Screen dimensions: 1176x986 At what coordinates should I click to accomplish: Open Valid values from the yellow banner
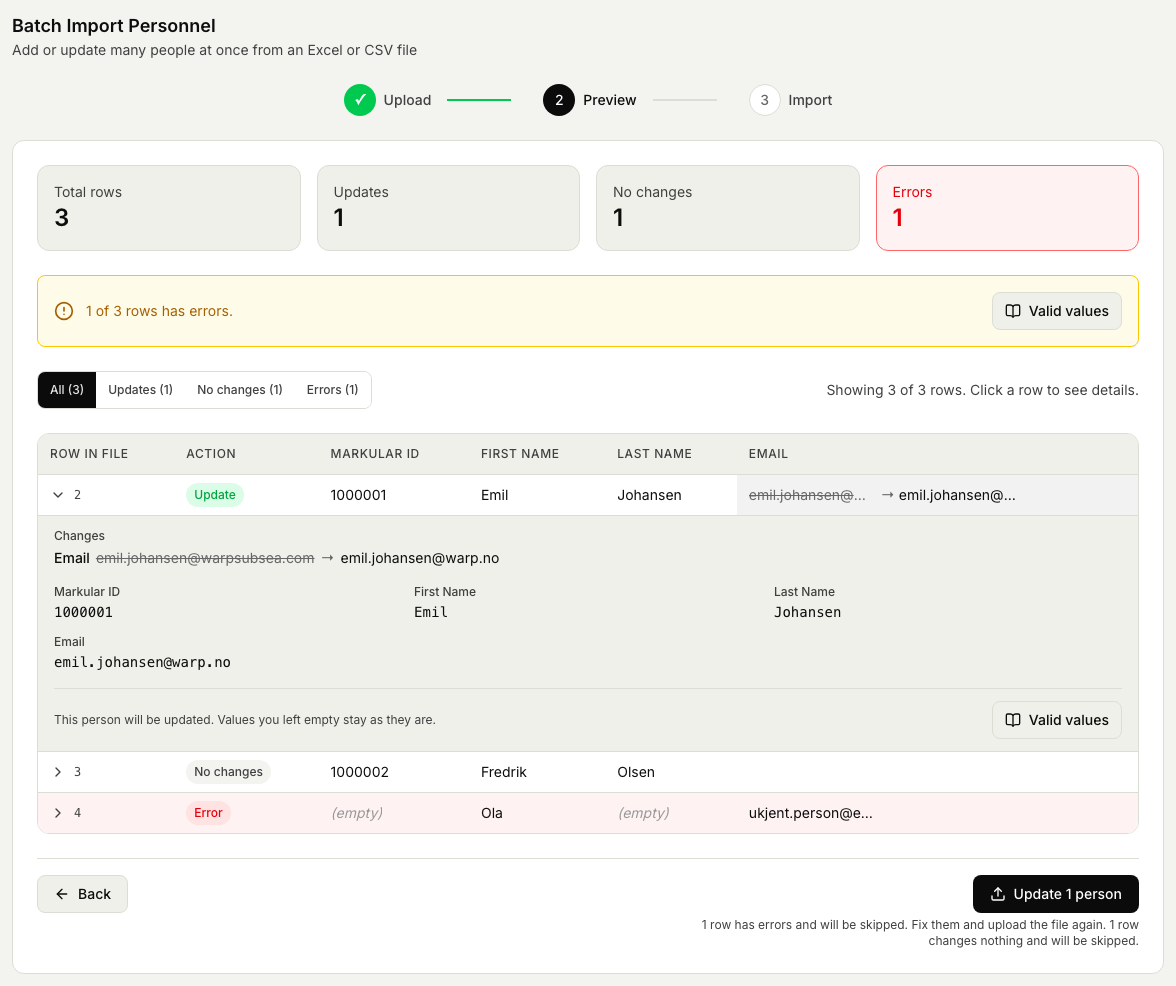pos(1056,311)
